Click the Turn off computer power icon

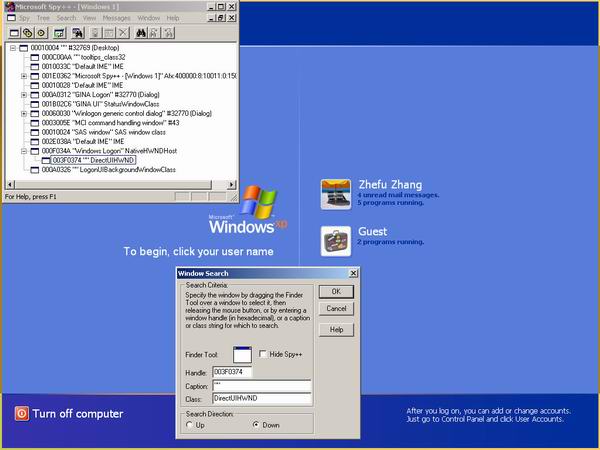pos(21,414)
